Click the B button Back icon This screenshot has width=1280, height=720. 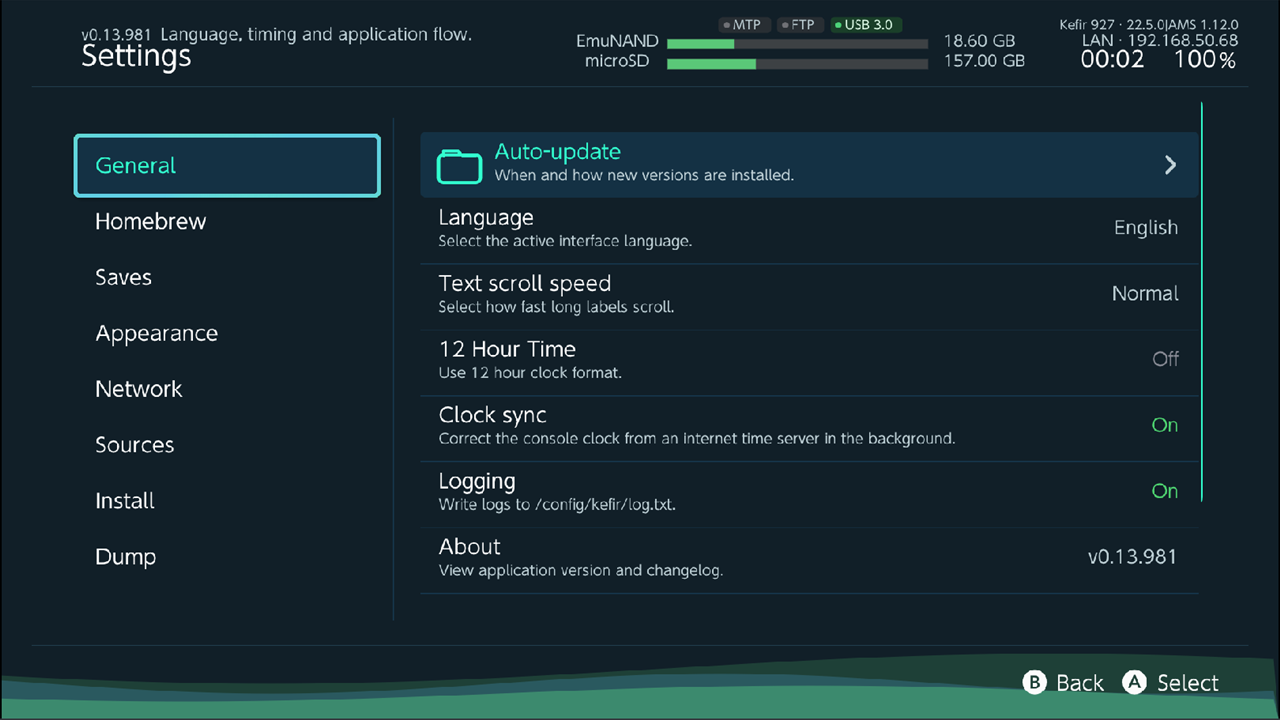[1034, 682]
